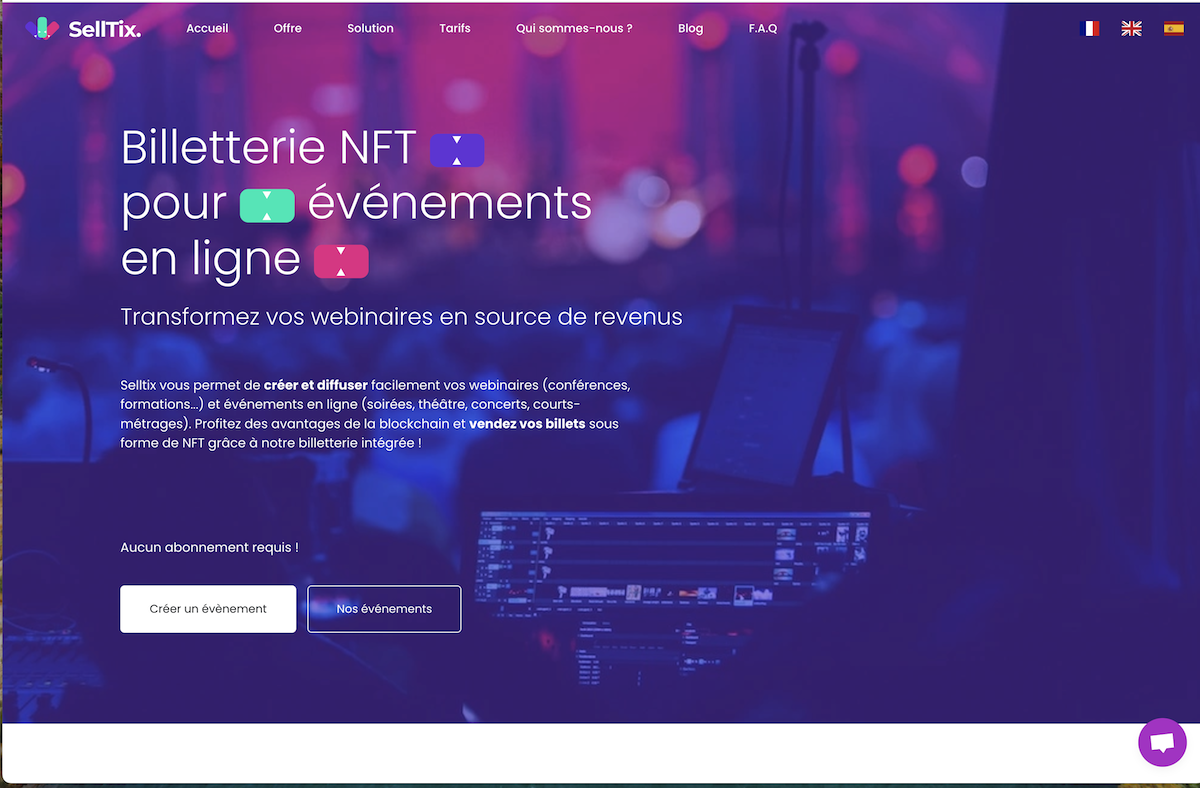Select the colored logo mark left of SellTix
This screenshot has height=788, width=1200.
42,28
